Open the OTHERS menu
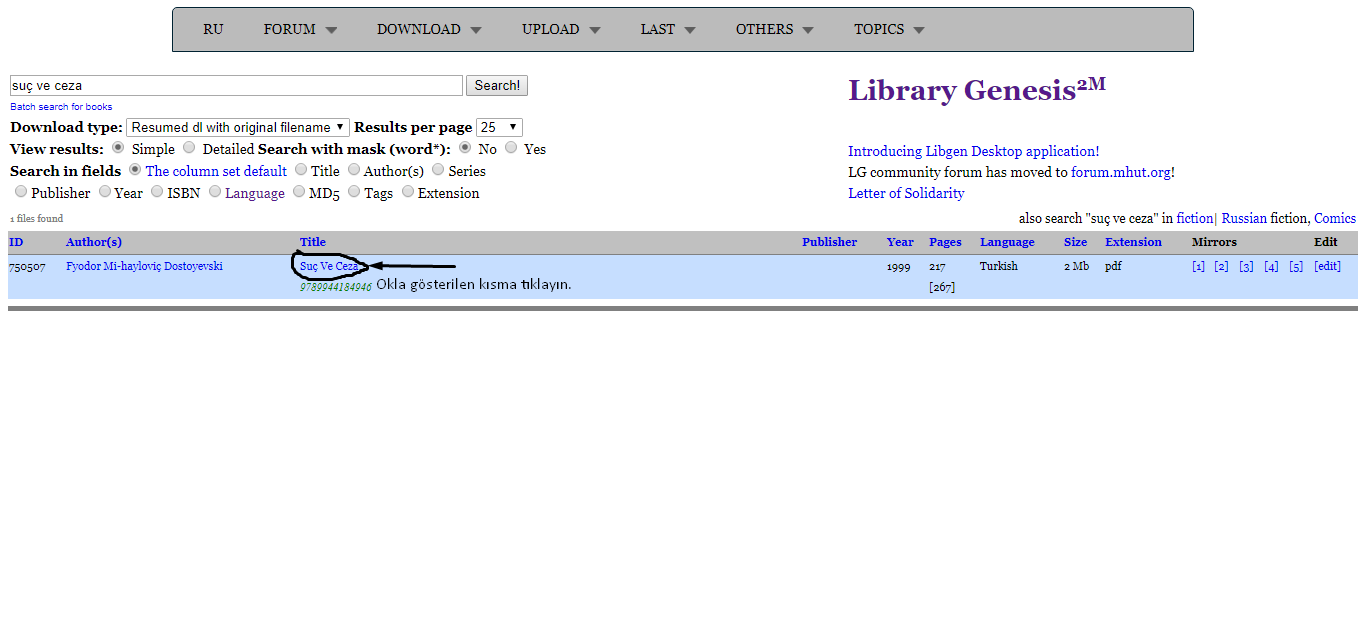1365x622 pixels. (774, 29)
